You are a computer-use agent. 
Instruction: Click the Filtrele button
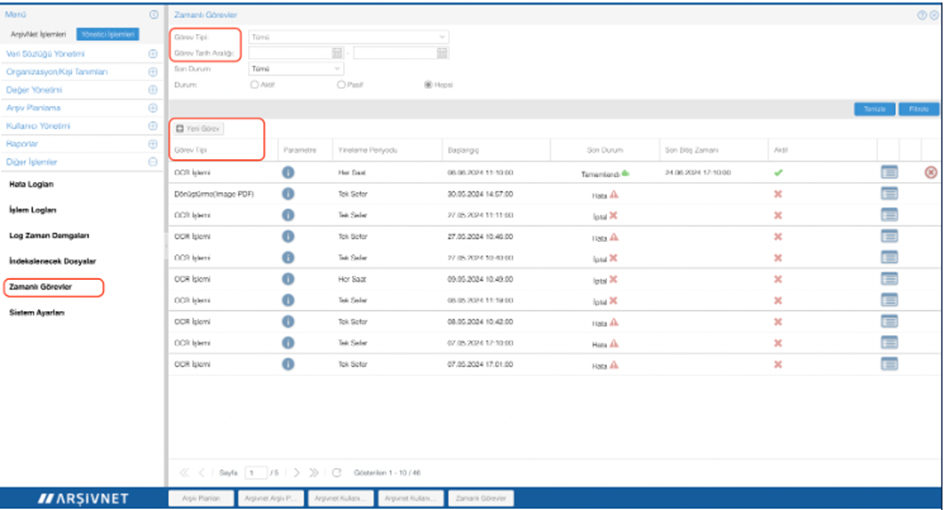click(918, 108)
